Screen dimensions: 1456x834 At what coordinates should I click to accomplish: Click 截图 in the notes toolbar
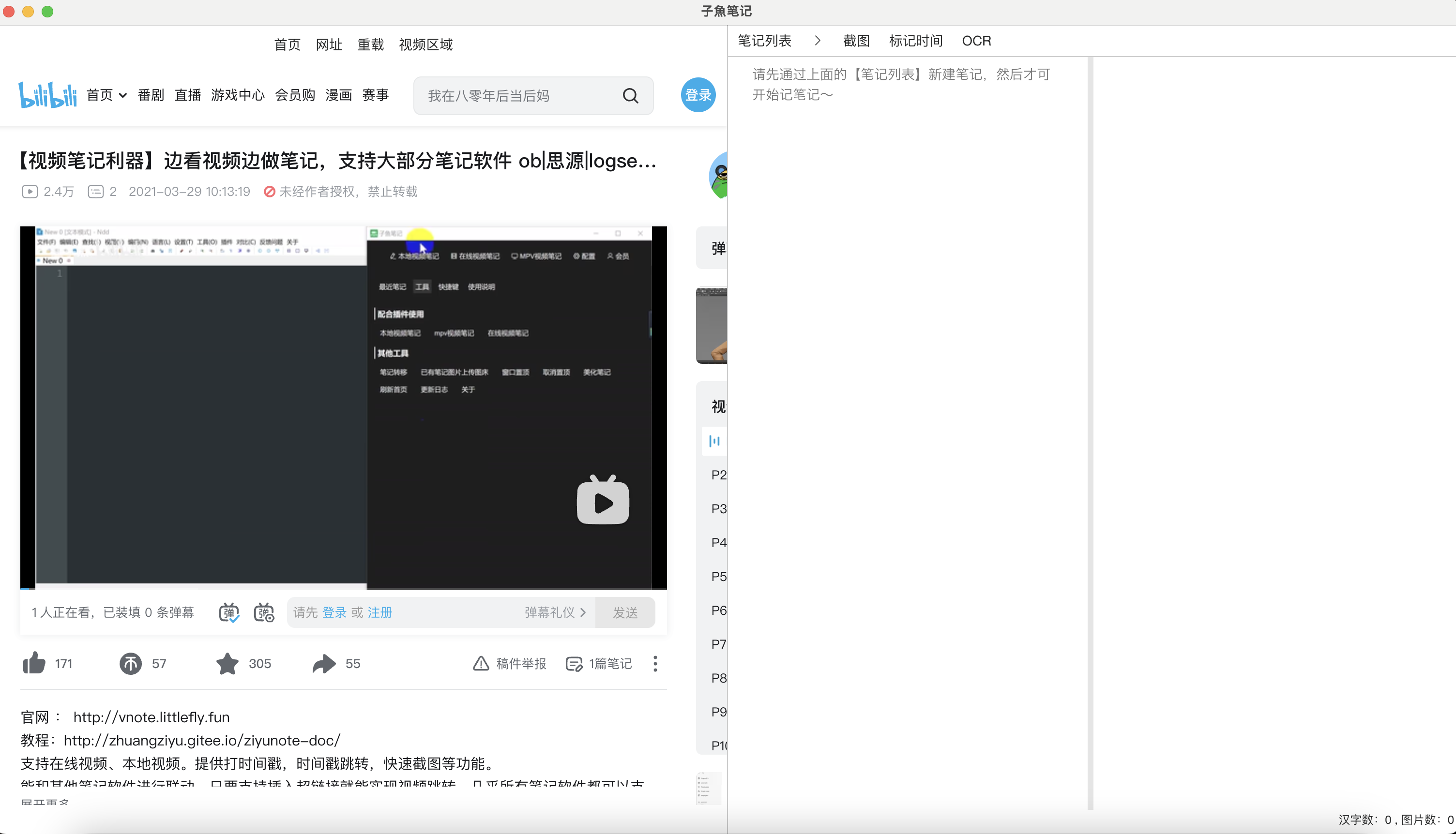pos(856,41)
